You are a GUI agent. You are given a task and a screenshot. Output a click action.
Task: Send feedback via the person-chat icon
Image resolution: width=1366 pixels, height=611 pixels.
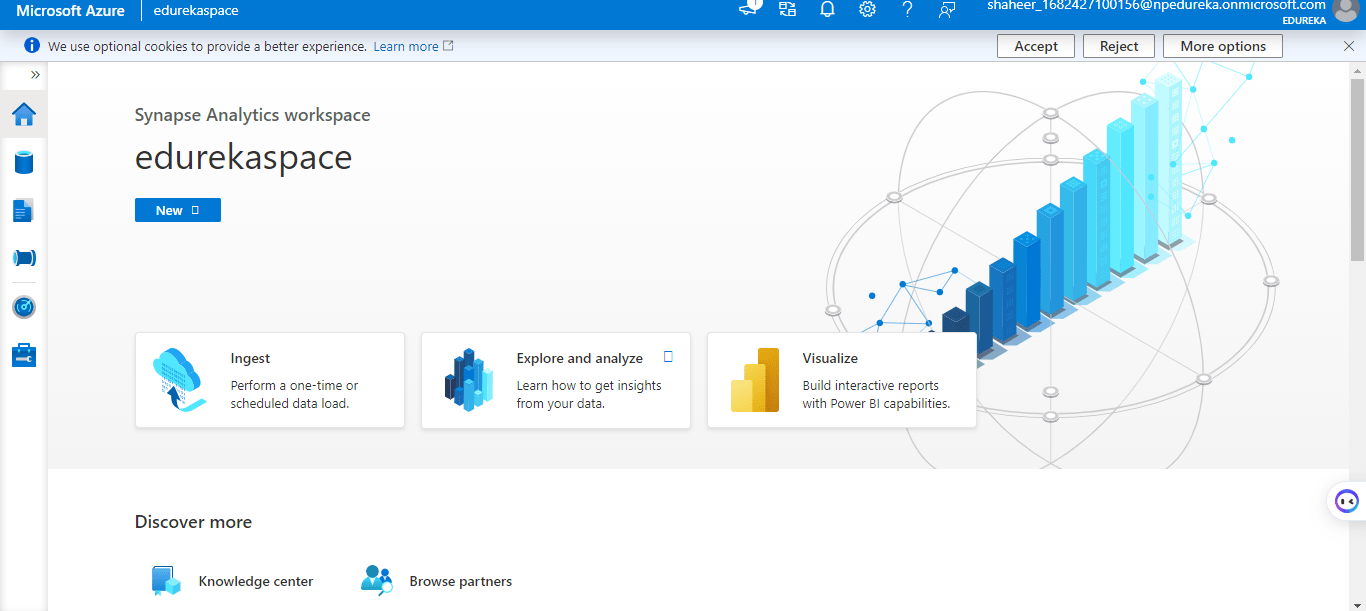pyautogui.click(x=947, y=10)
